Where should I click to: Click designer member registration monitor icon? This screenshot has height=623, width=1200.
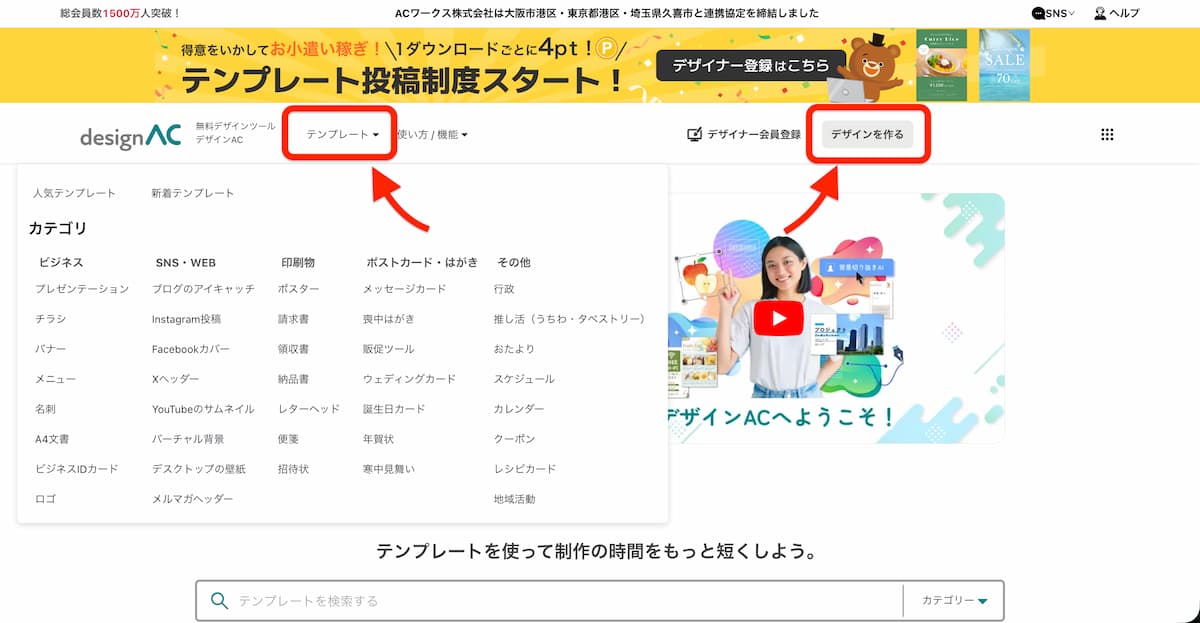(695, 135)
